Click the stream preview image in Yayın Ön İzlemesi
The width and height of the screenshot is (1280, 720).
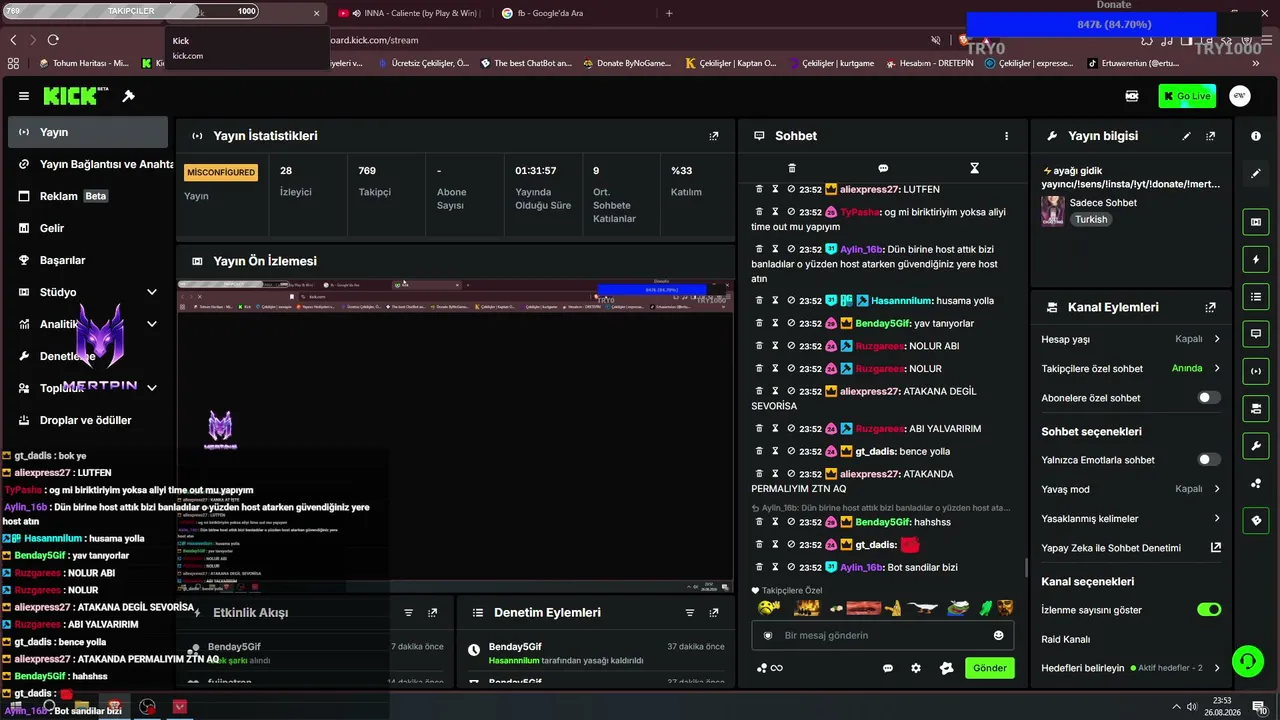point(455,436)
